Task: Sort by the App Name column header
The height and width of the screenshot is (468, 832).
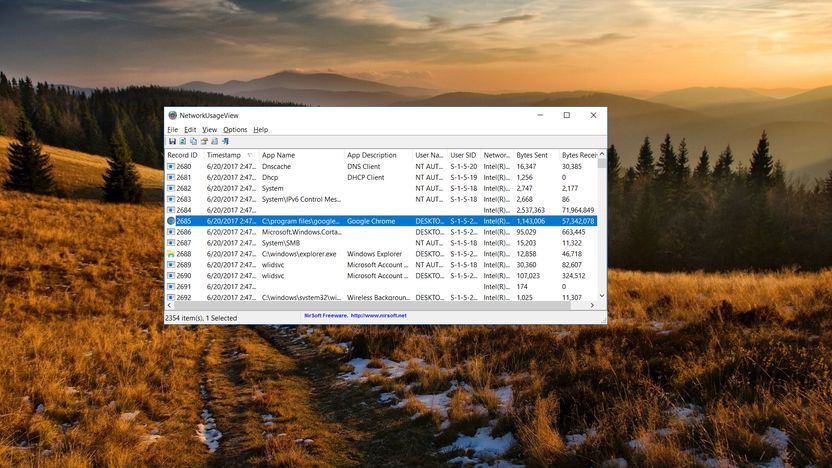Action: point(301,155)
